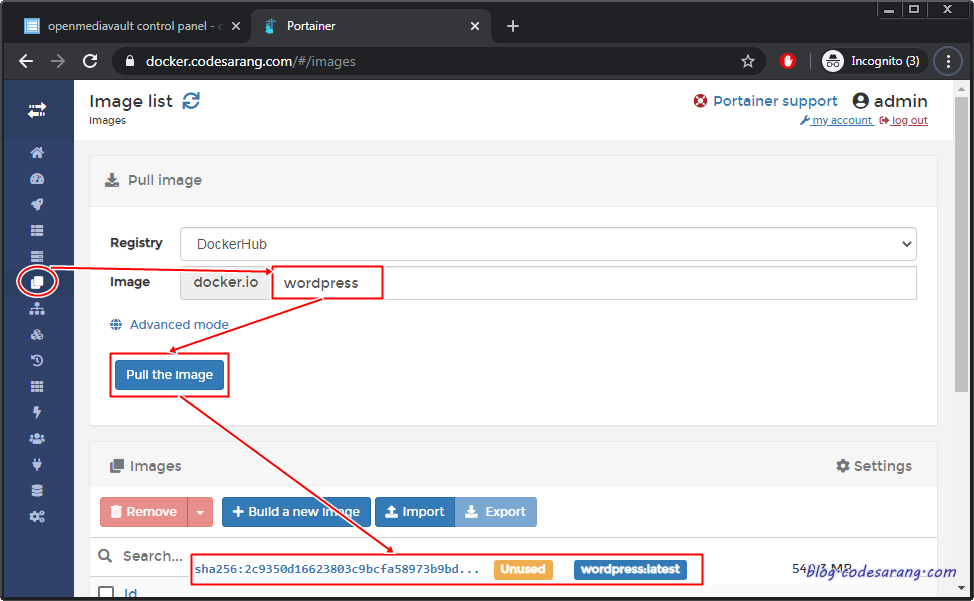
Task: Open Stacks list icon in sidebar
Action: (37, 230)
